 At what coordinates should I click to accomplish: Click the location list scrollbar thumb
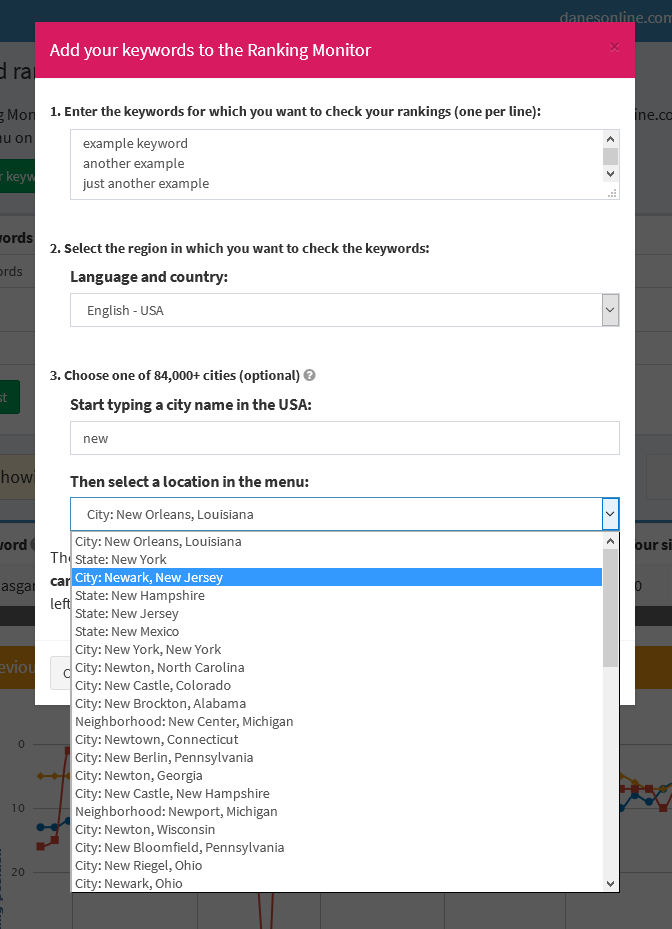pos(611,607)
